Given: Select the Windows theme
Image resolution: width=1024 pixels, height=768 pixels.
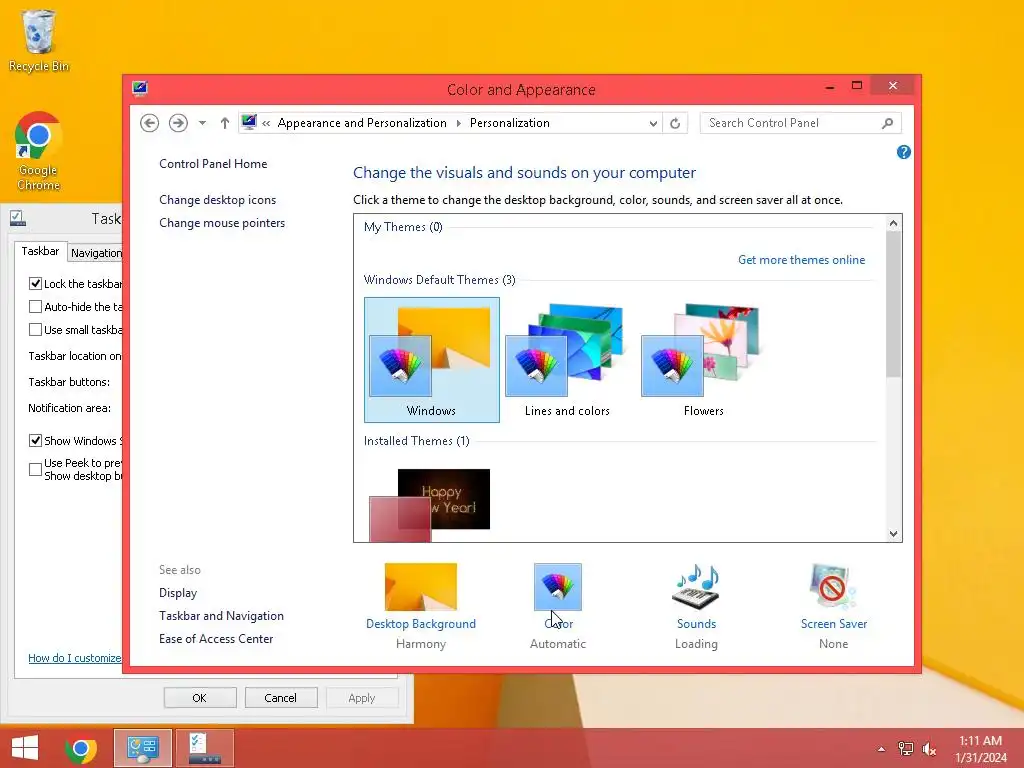Looking at the screenshot, I should click(x=432, y=360).
